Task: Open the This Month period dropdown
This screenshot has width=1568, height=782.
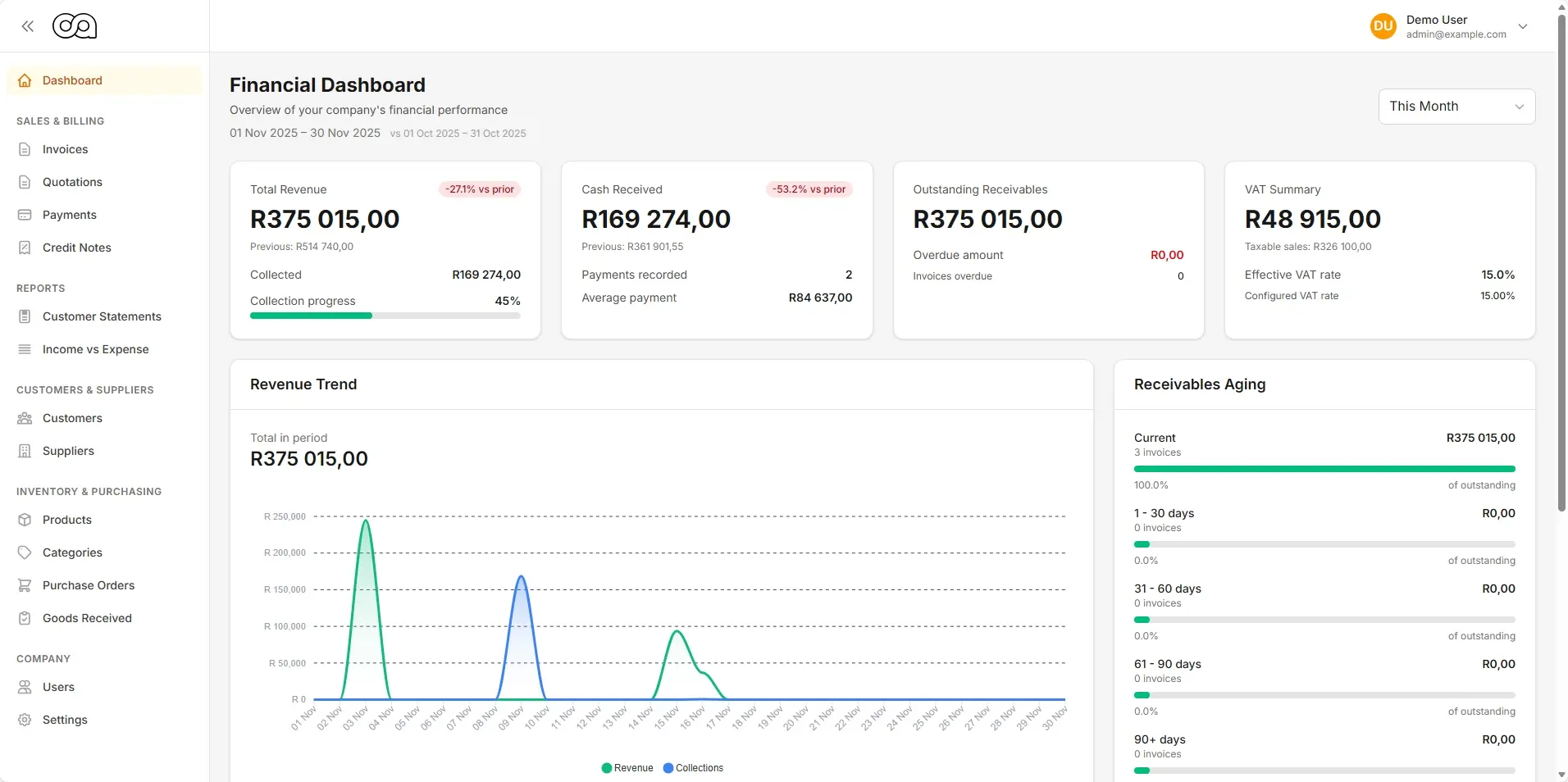Action: pyautogui.click(x=1456, y=107)
